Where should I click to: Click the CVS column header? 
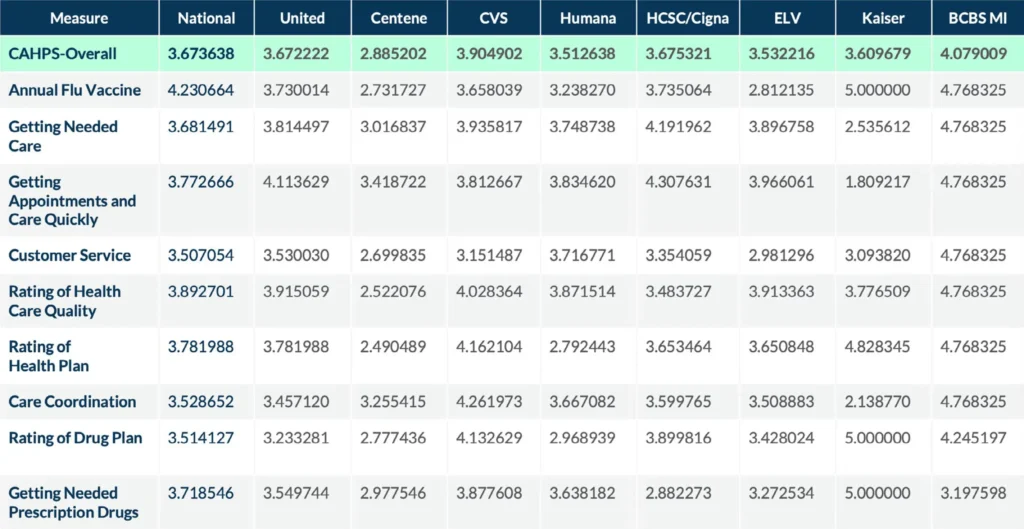(493, 18)
